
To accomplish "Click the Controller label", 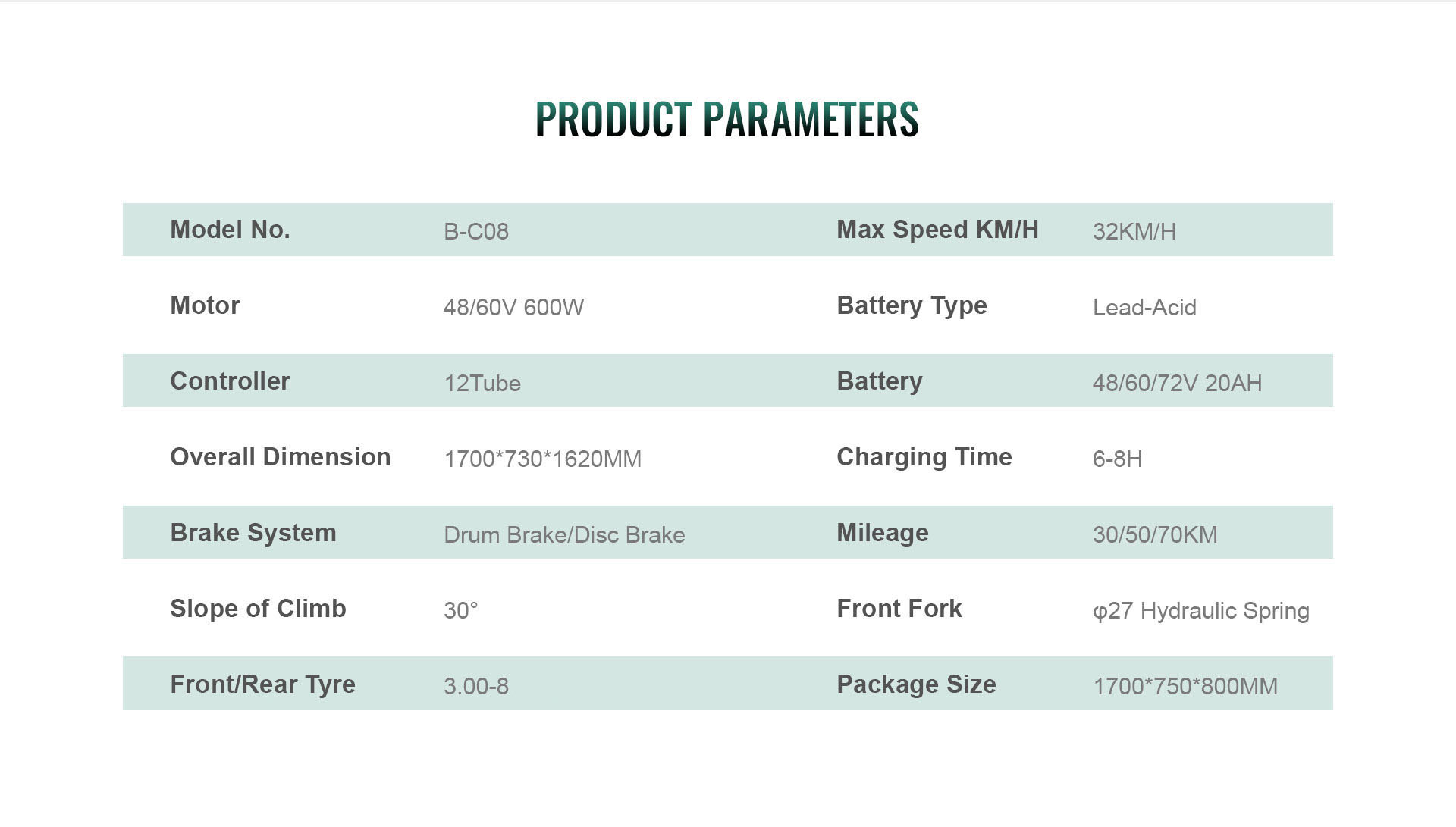I will pyautogui.click(x=230, y=381).
